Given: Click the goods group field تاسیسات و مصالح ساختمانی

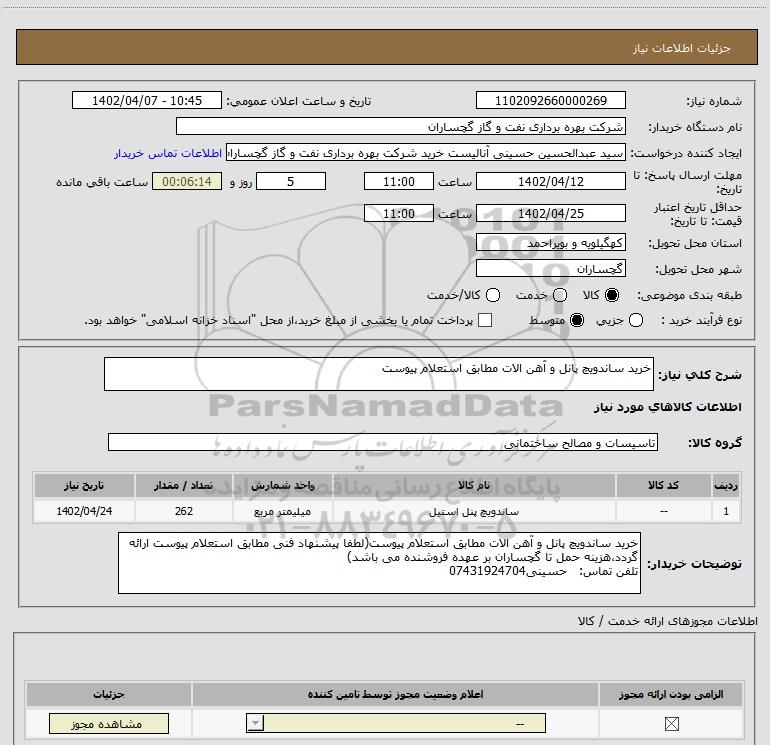Looking at the screenshot, I should click(x=383, y=442).
